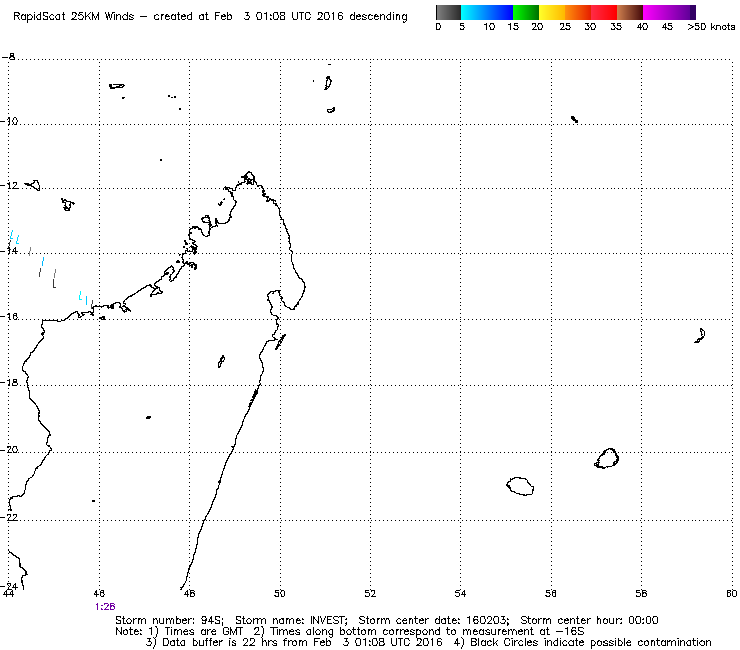The width and height of the screenshot is (740, 650).
Task: Click the latitude label '-20'
Action: pyautogui.click(x=9, y=450)
